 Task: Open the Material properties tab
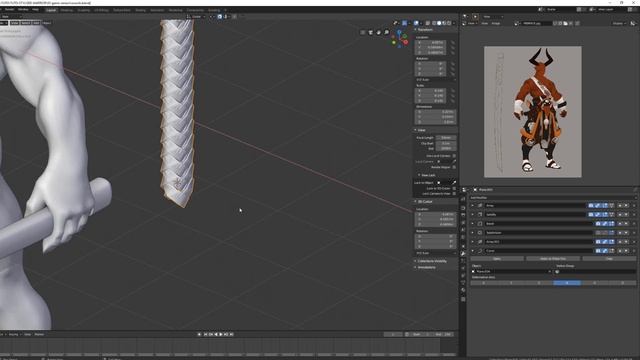[x=463, y=290]
